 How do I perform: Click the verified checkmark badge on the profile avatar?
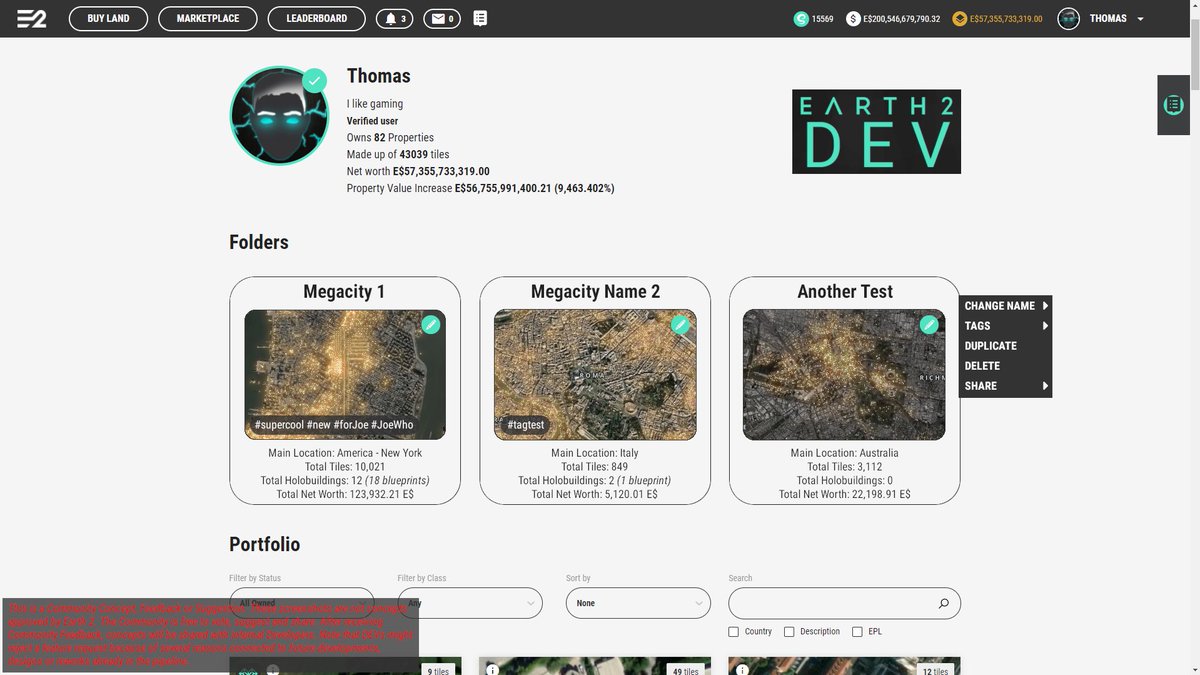pos(314,80)
